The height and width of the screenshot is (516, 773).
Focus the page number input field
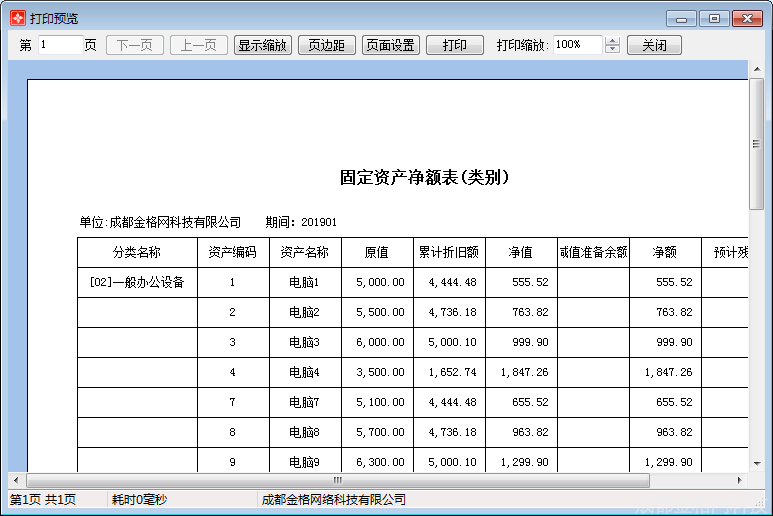tap(59, 45)
